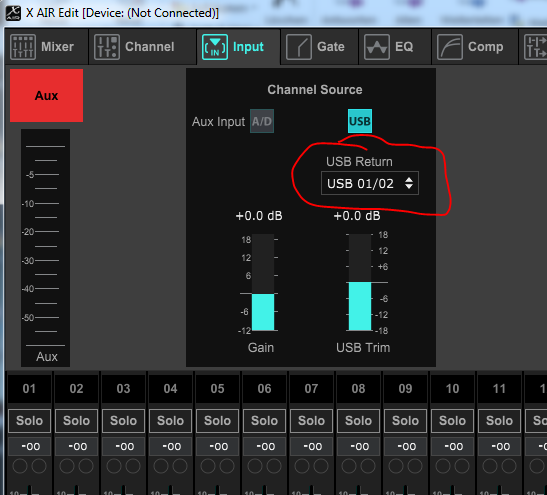Click the Gate curve icon

click(x=299, y=47)
